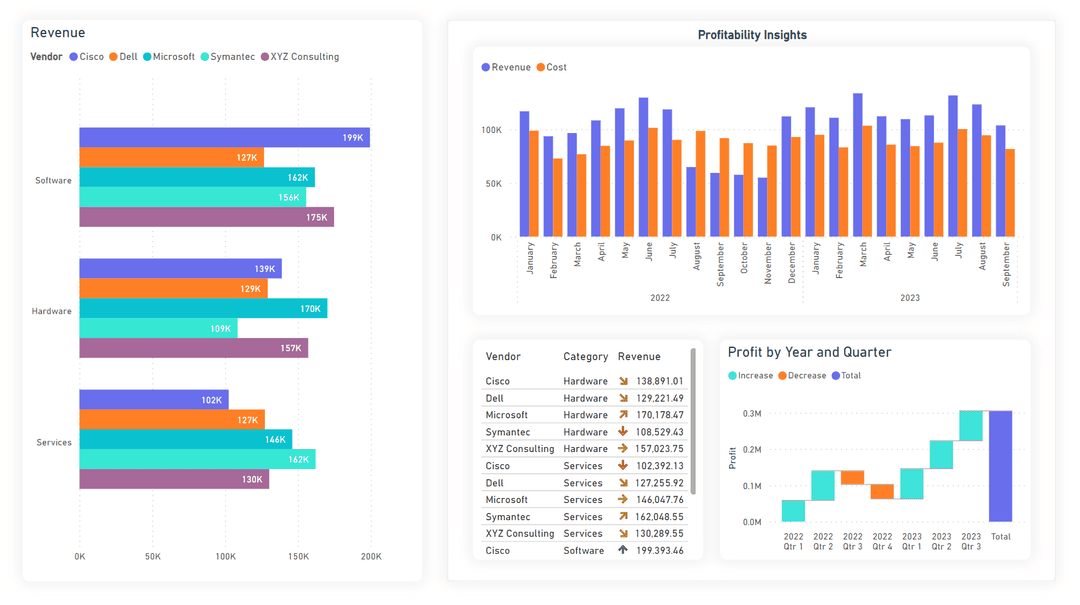Select Symantec in the Vendor legend

click(228, 57)
